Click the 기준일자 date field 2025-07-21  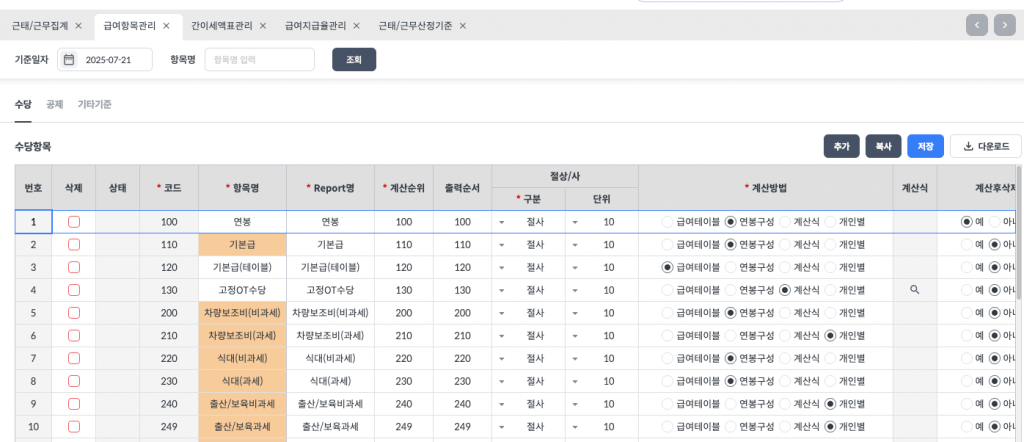pyautogui.click(x=104, y=59)
